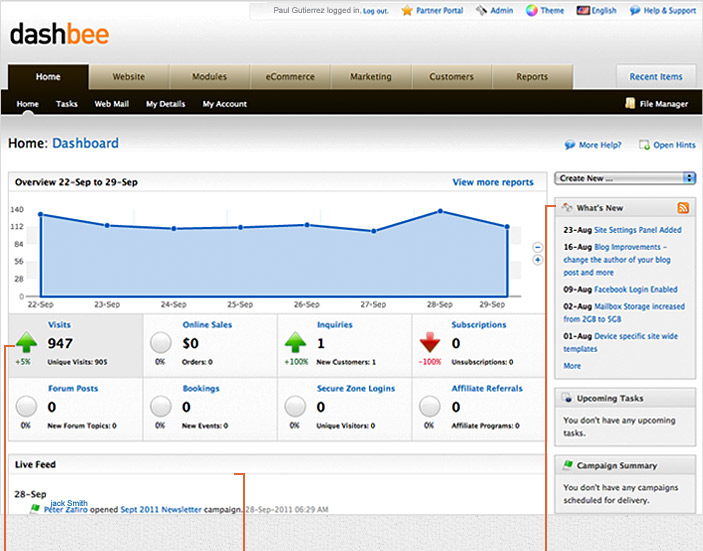Click the grey circle beside Online Sales
703x551 pixels.
161,343
